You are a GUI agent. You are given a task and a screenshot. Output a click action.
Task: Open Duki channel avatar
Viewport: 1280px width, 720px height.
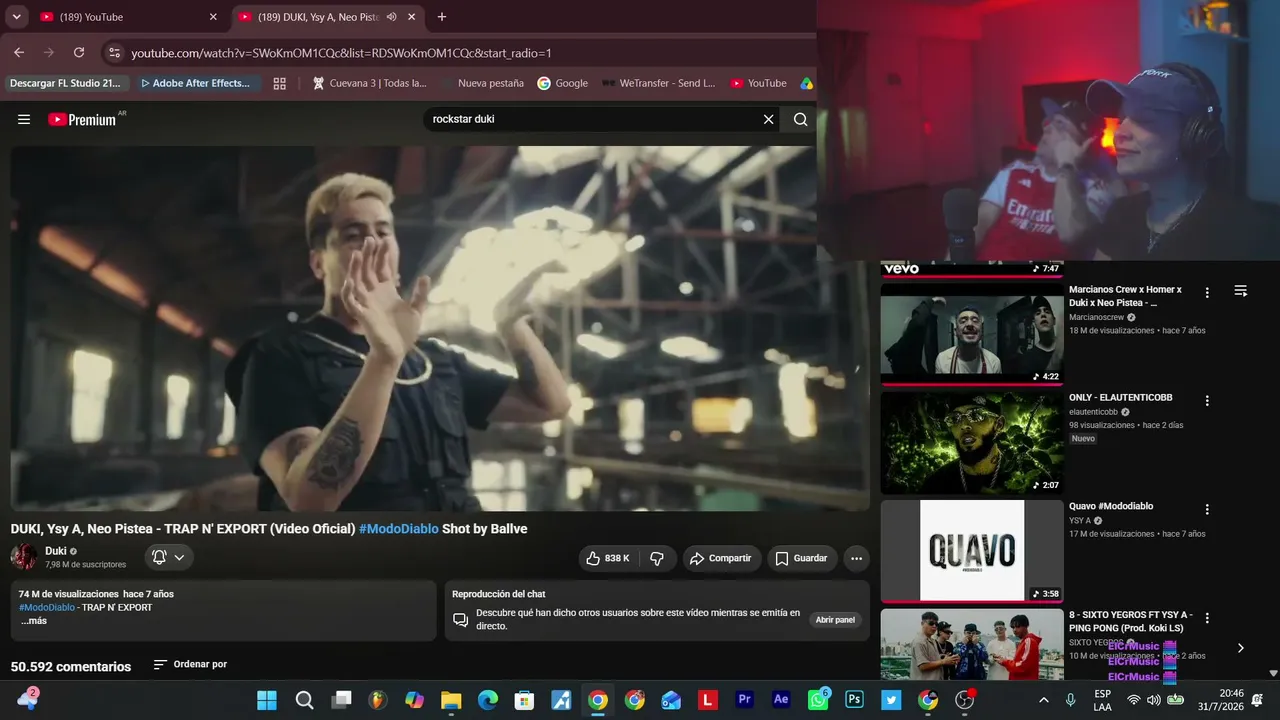pos(24,557)
